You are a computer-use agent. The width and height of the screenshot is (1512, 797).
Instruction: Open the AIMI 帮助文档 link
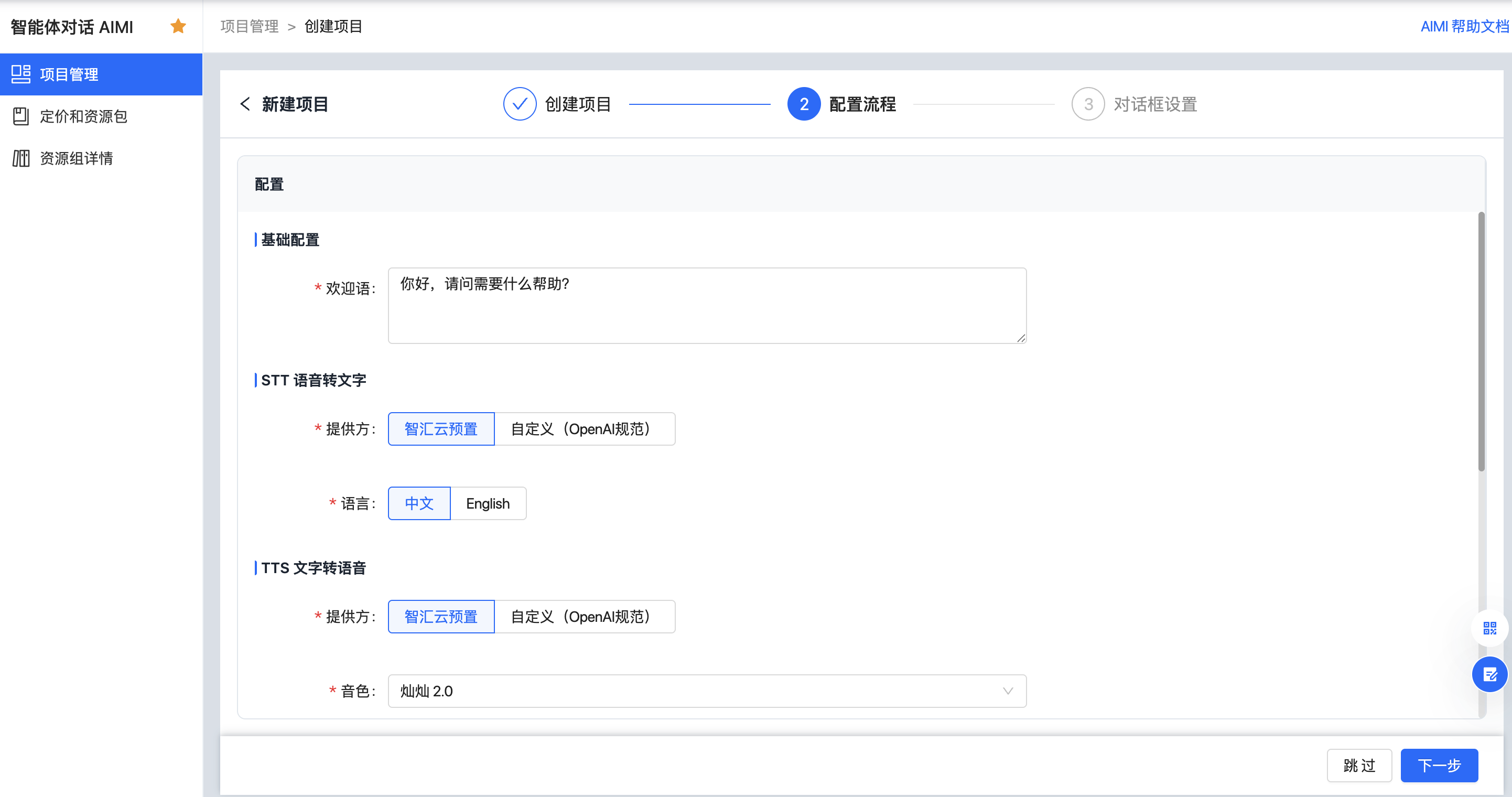(1464, 26)
